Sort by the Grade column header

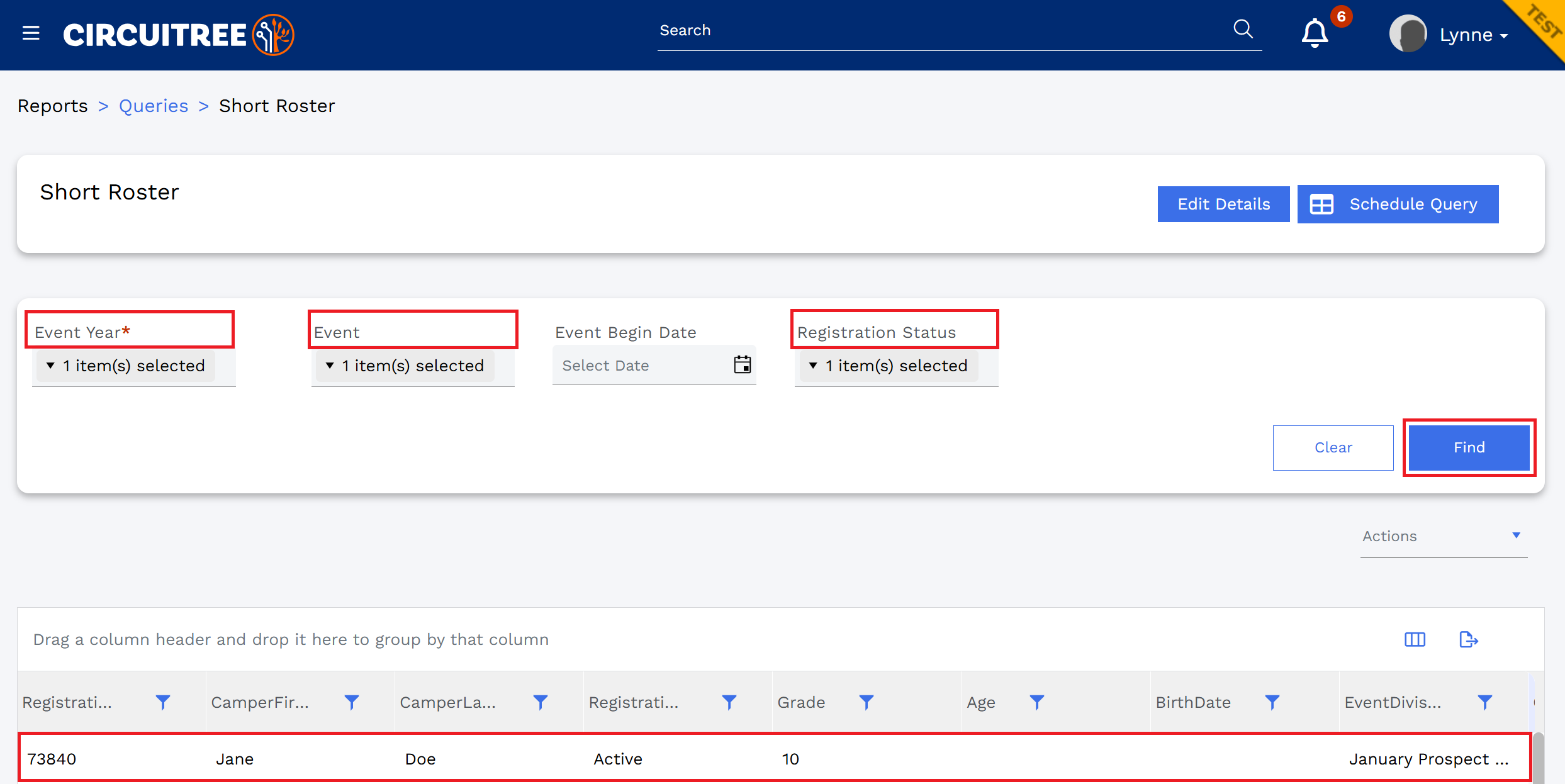tap(801, 702)
